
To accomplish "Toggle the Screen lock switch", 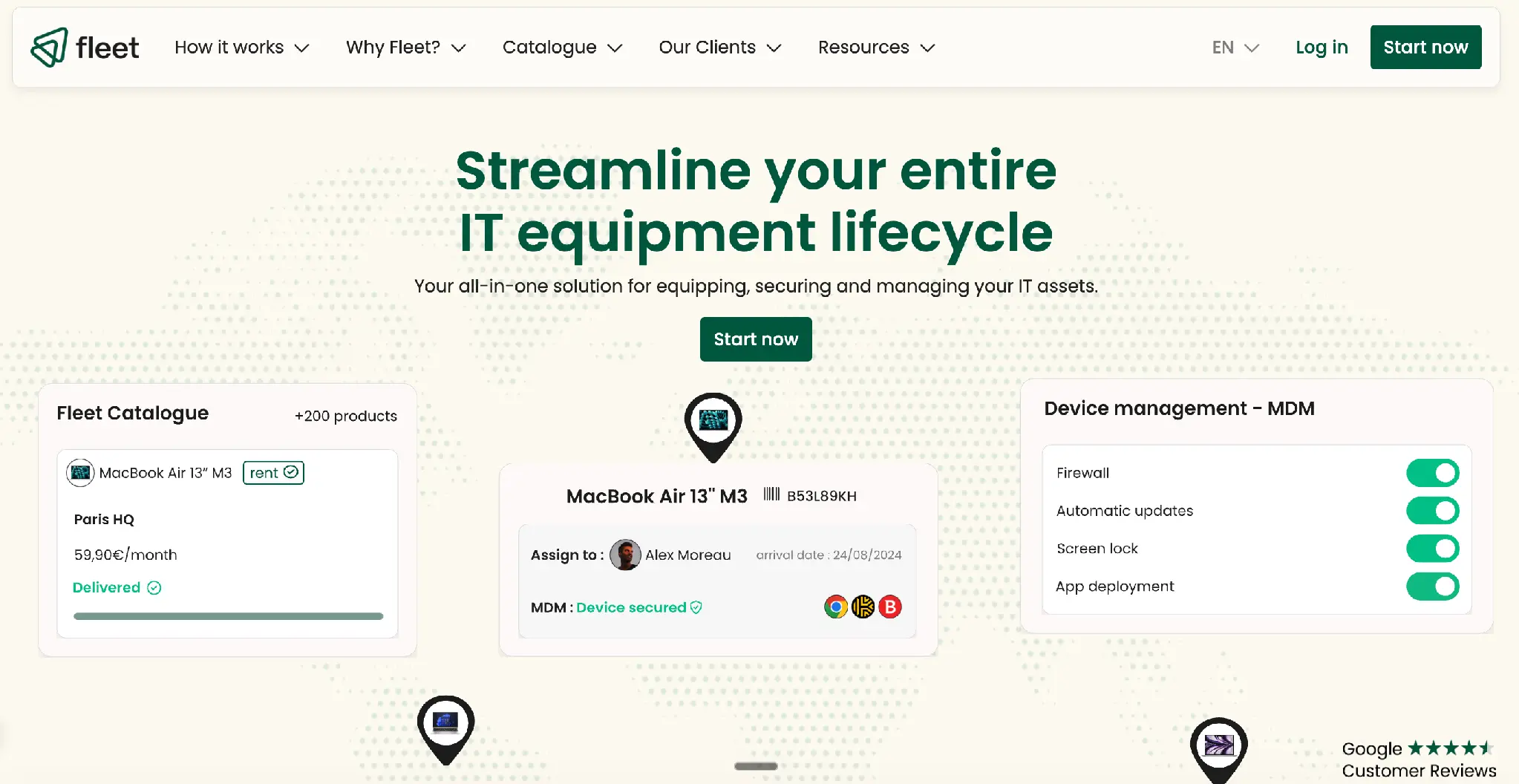I will (x=1432, y=549).
